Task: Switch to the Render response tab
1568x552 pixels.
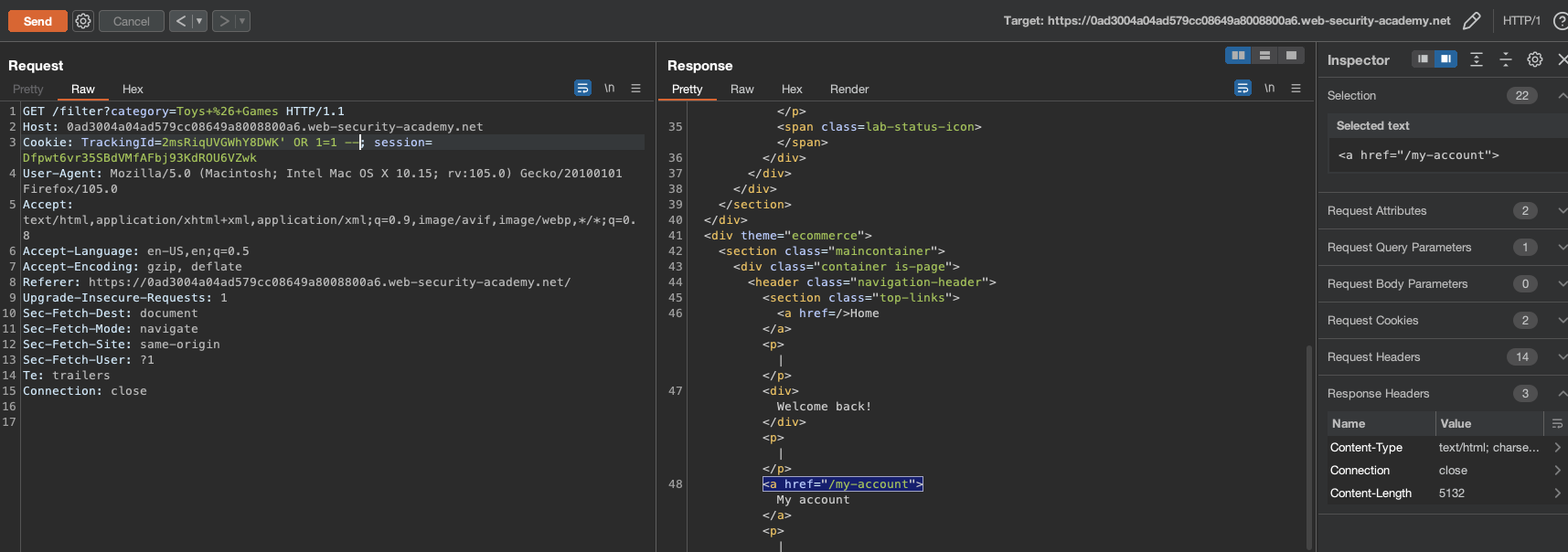Action: (848, 90)
